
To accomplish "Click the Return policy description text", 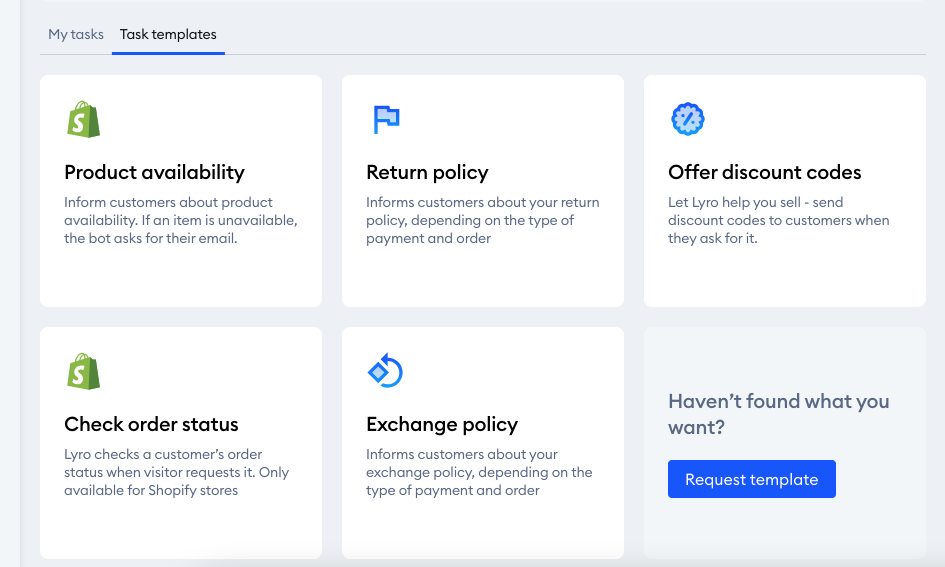I will pos(483,220).
